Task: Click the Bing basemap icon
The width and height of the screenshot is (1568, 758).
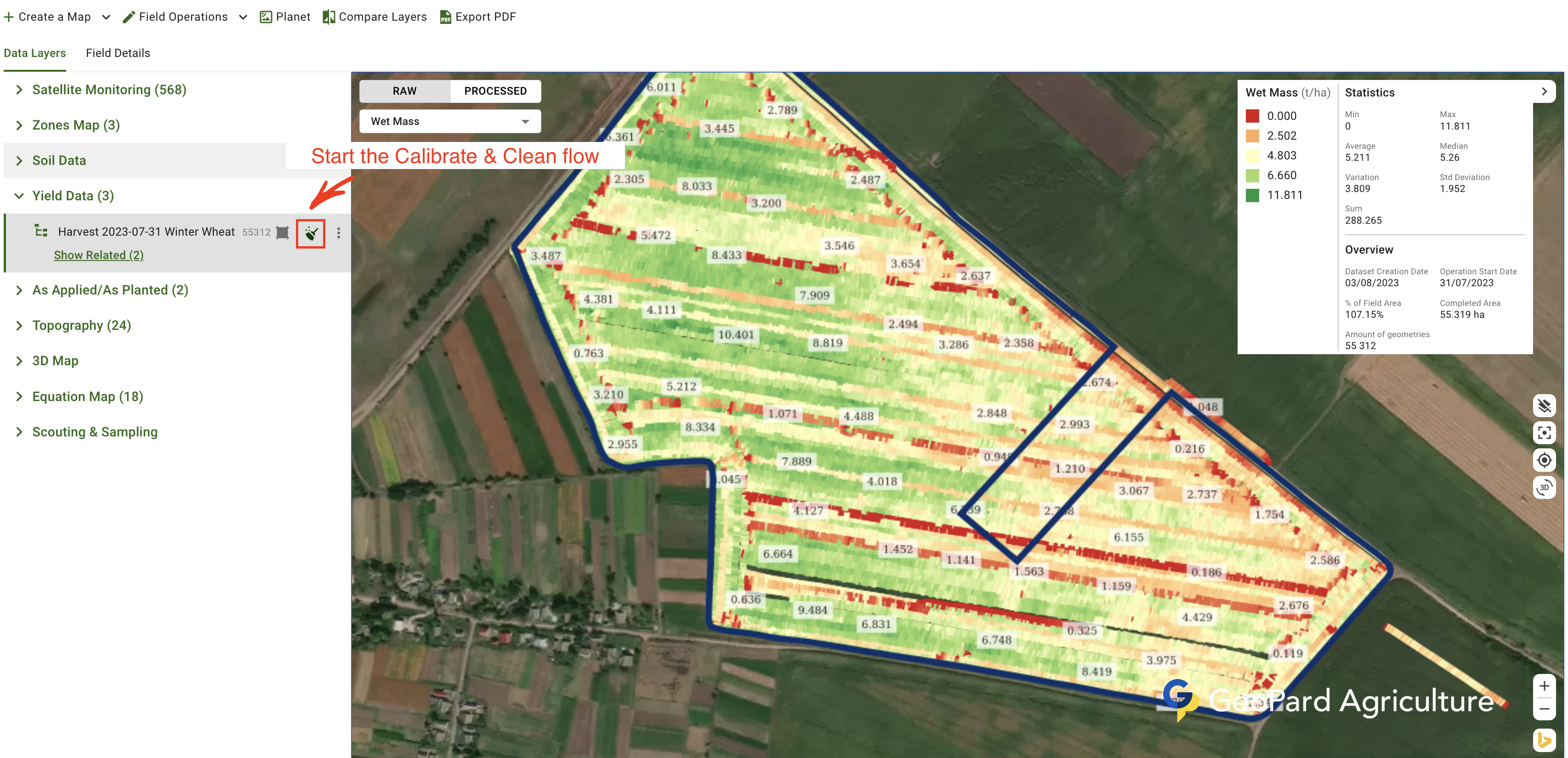Action: click(1544, 740)
